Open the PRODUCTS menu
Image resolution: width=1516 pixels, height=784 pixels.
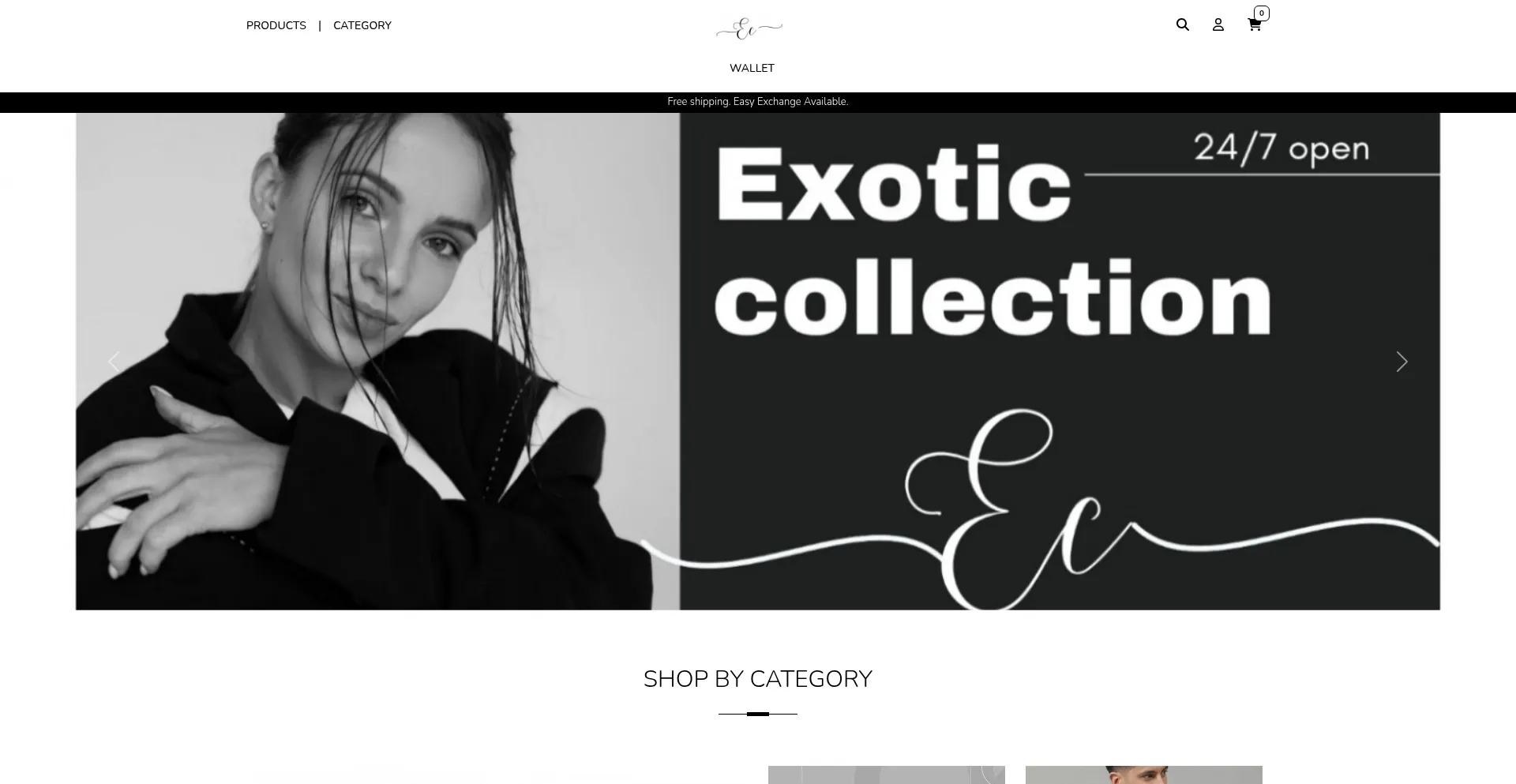276,25
